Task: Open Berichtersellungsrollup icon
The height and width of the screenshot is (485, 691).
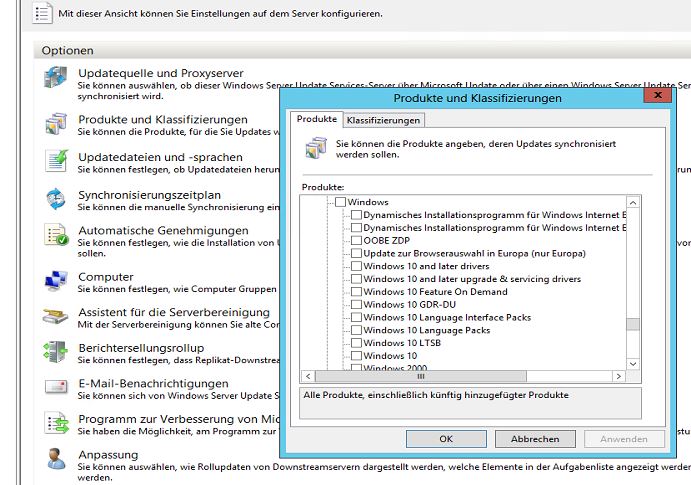Action: [56, 352]
